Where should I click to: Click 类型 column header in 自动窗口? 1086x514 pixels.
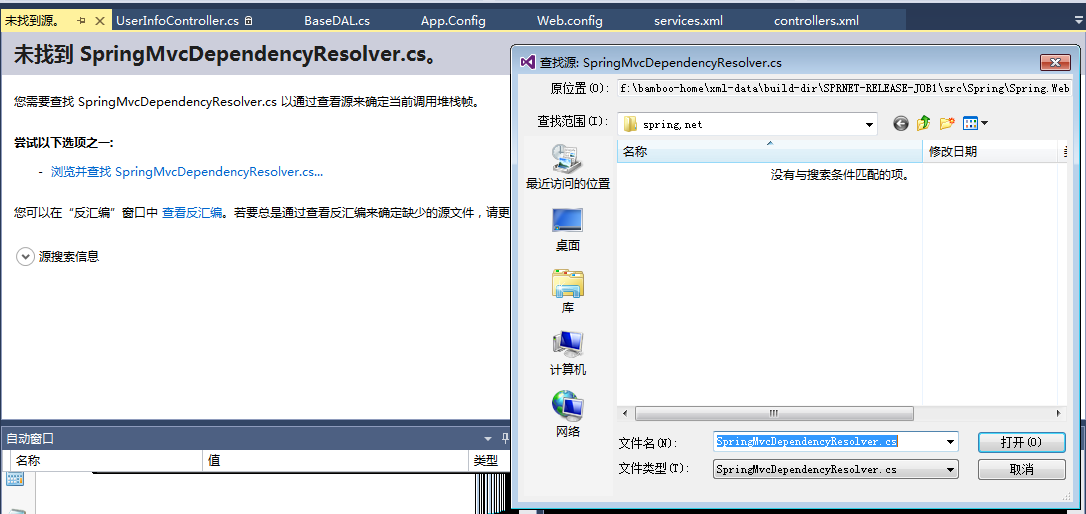point(489,461)
